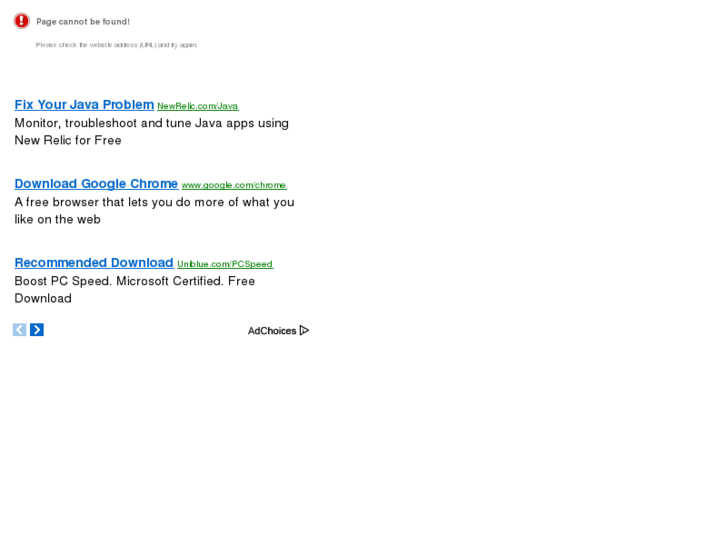Click the 'like on the web' text line

click(57, 219)
